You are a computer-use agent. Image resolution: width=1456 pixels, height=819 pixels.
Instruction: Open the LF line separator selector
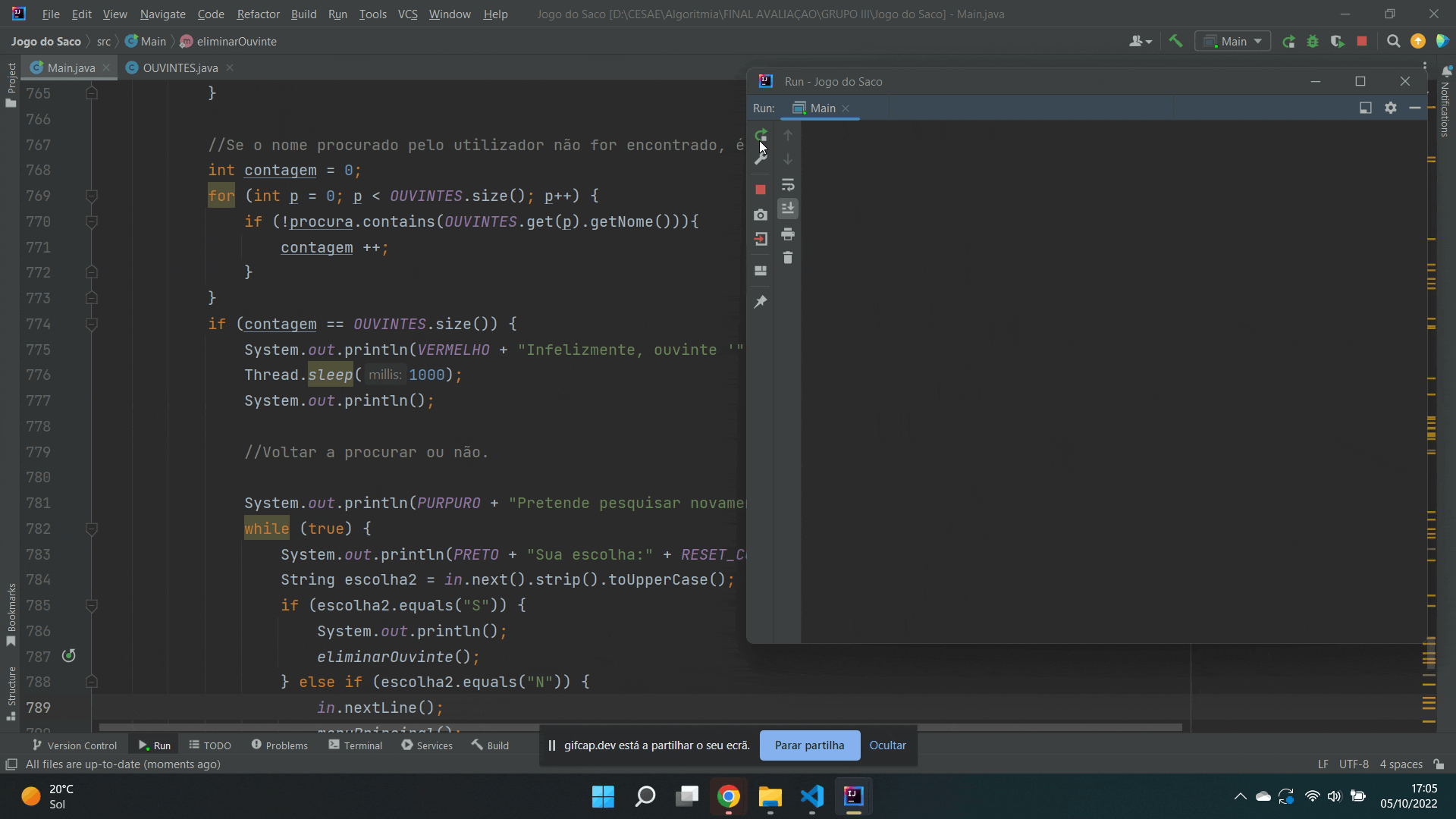1323,764
